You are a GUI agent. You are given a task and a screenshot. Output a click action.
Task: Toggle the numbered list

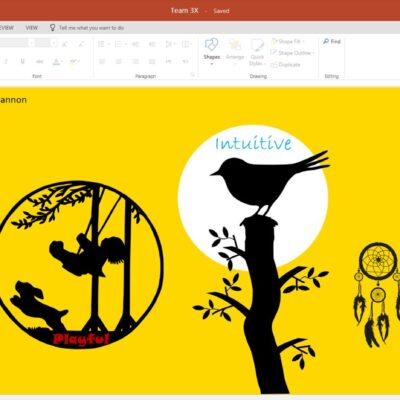coord(118,44)
